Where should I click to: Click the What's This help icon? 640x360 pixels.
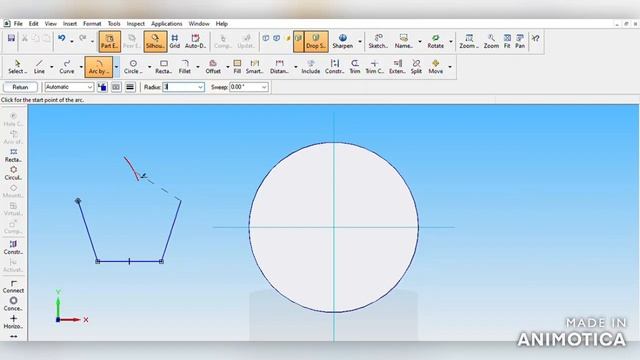[535, 38]
